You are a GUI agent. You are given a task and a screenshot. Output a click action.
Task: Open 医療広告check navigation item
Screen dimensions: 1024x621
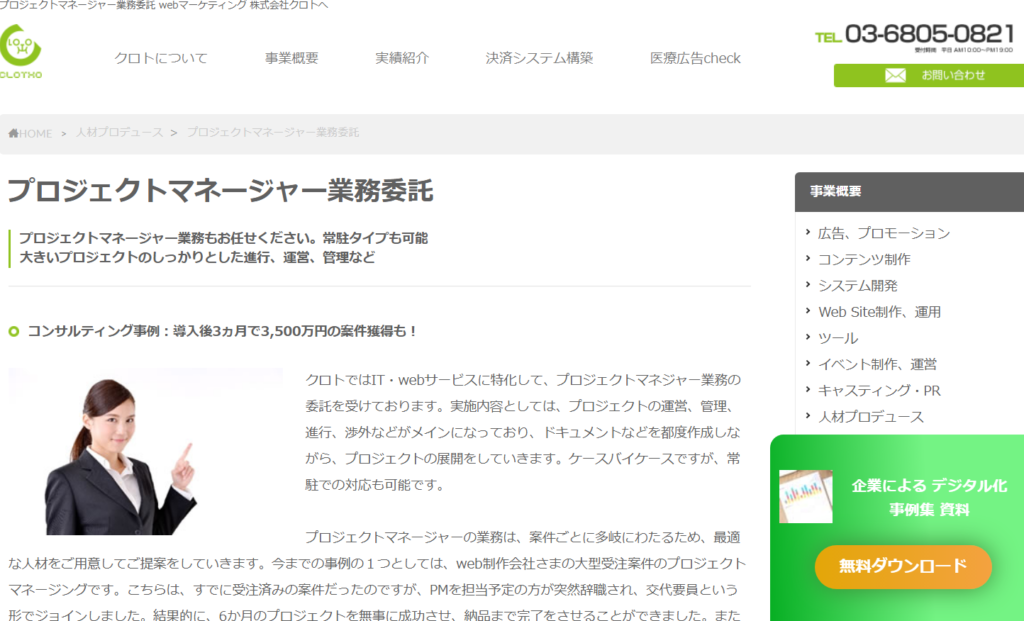pyautogui.click(x=695, y=58)
